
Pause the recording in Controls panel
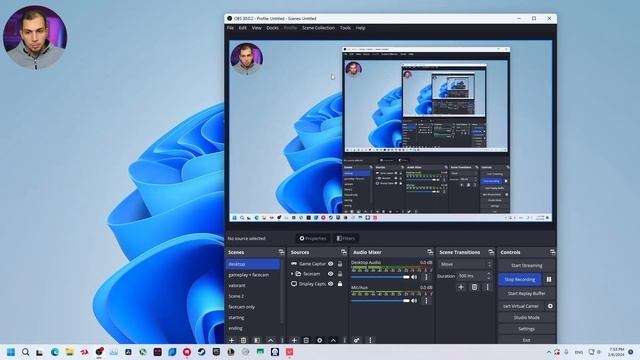(549, 280)
